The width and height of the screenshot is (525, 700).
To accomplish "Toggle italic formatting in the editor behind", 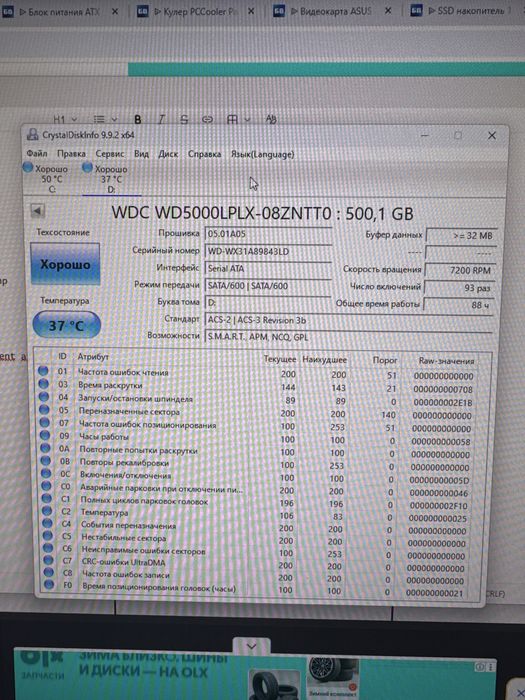I will [161, 119].
